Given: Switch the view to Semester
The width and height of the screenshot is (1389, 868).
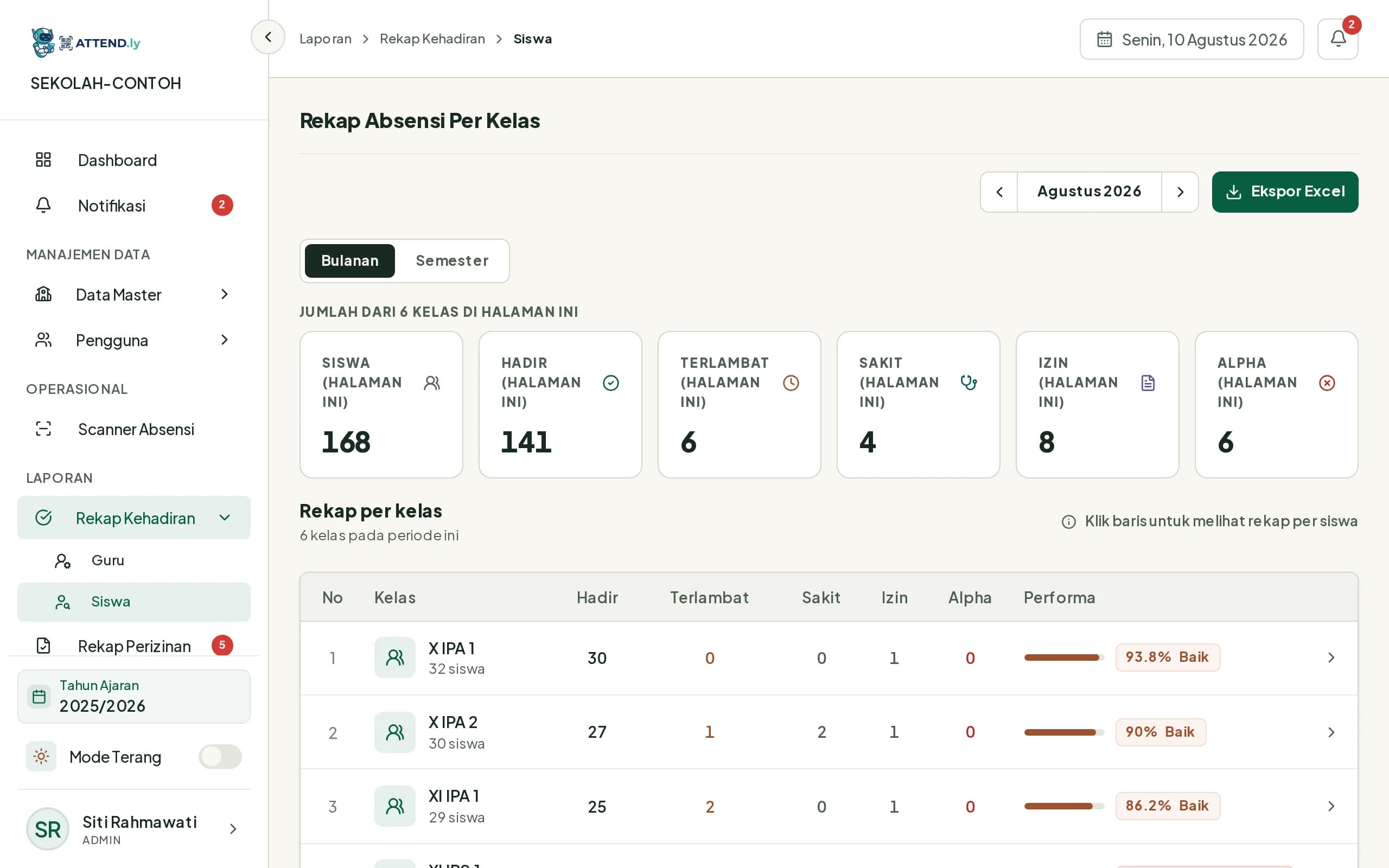Looking at the screenshot, I should [452, 260].
